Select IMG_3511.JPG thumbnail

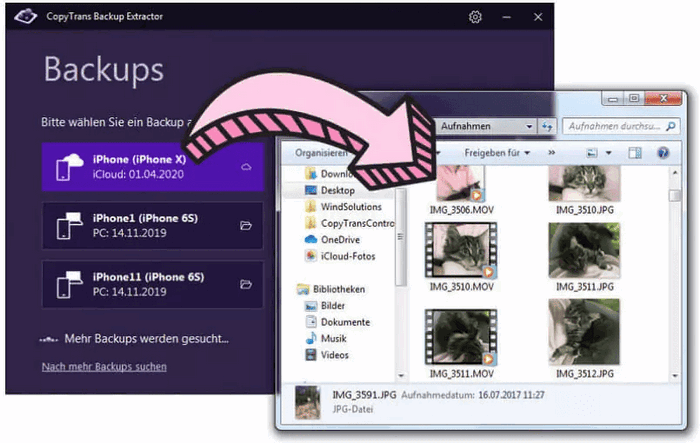pos(584,250)
